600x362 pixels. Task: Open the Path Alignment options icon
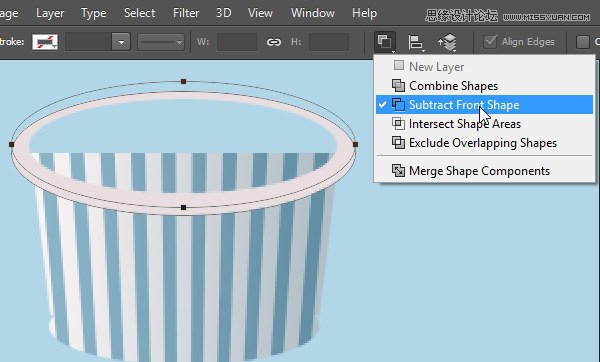tap(416, 42)
